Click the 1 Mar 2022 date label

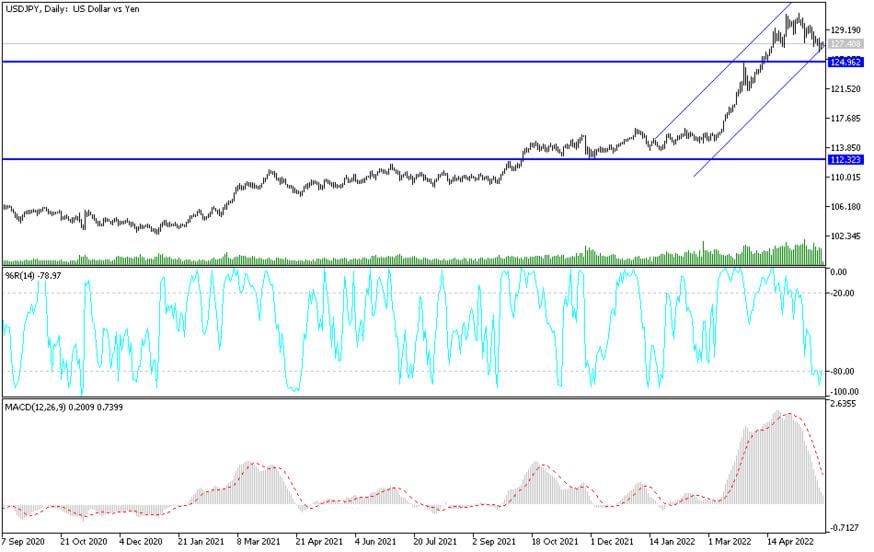[730, 541]
